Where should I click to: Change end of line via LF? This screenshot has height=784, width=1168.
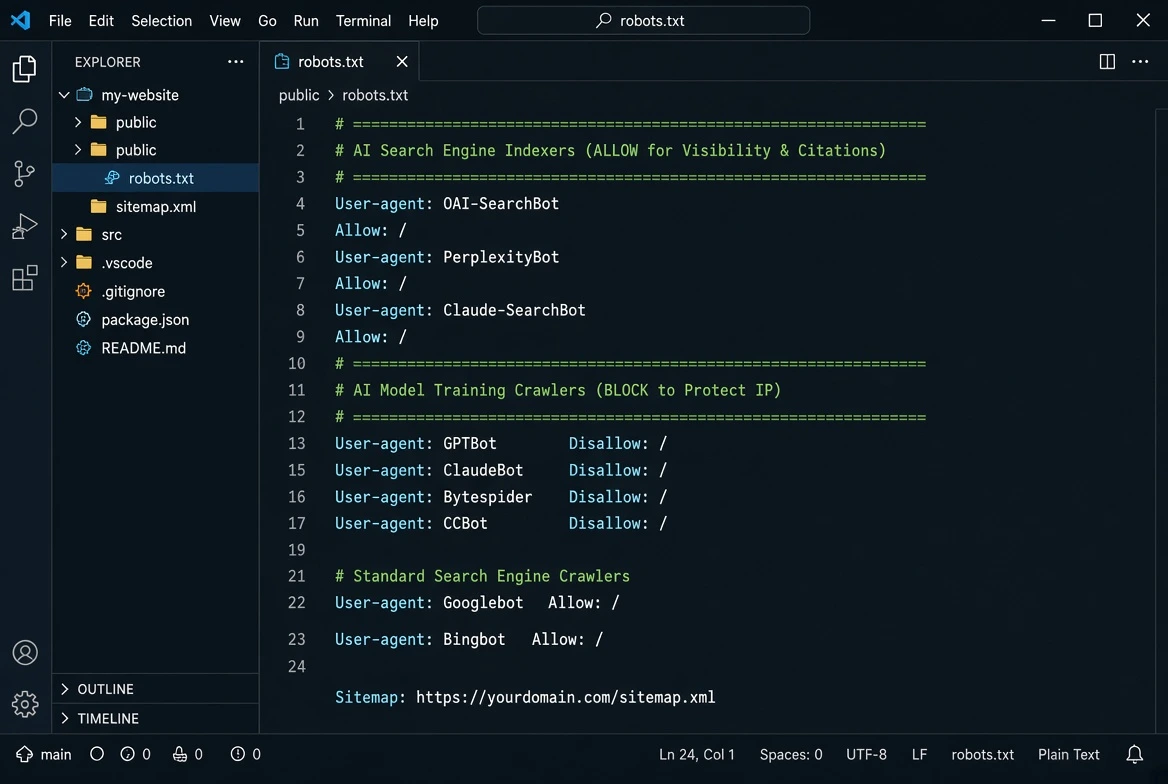(920, 754)
